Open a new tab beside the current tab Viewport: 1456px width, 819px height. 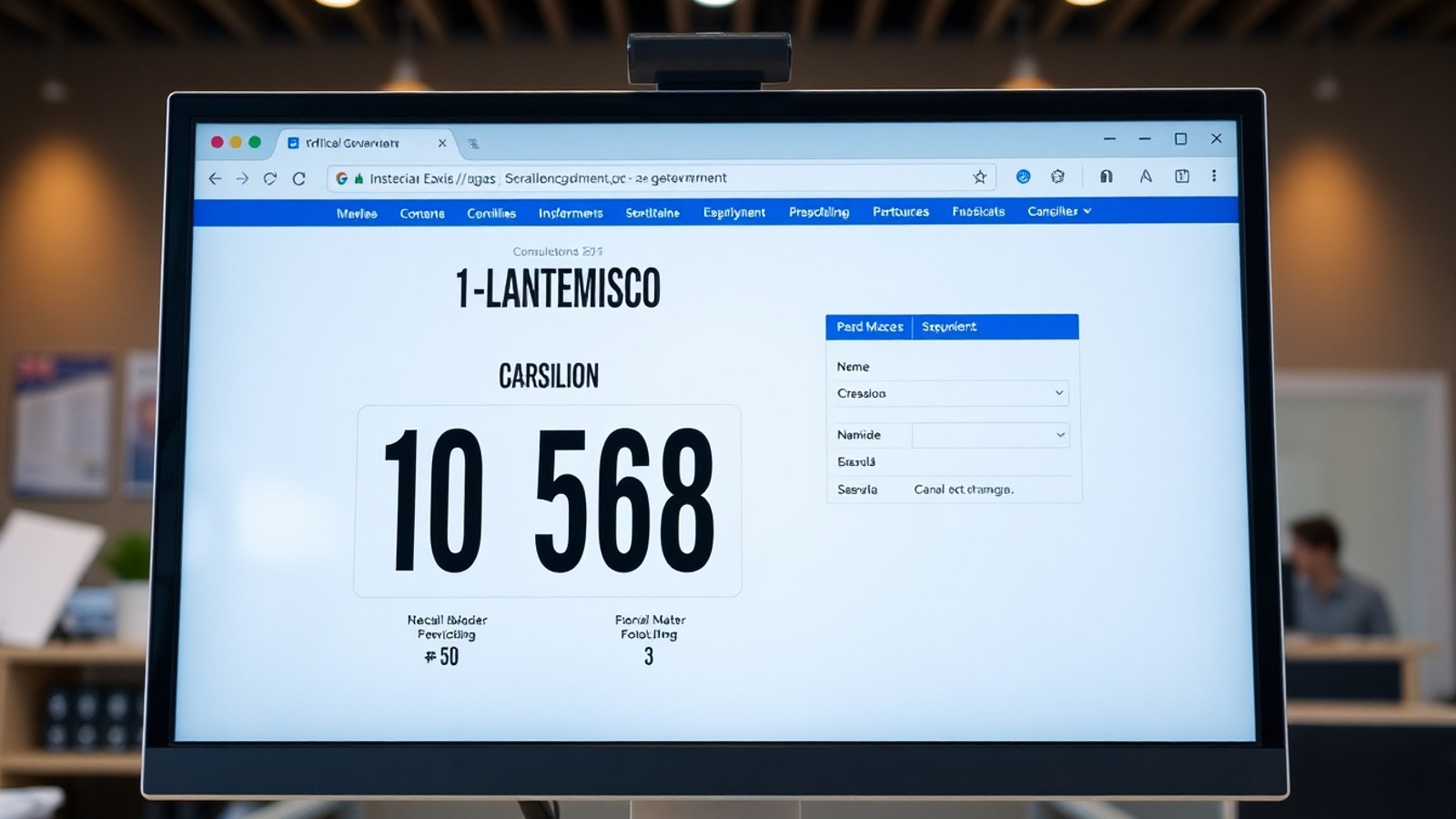click(x=473, y=144)
